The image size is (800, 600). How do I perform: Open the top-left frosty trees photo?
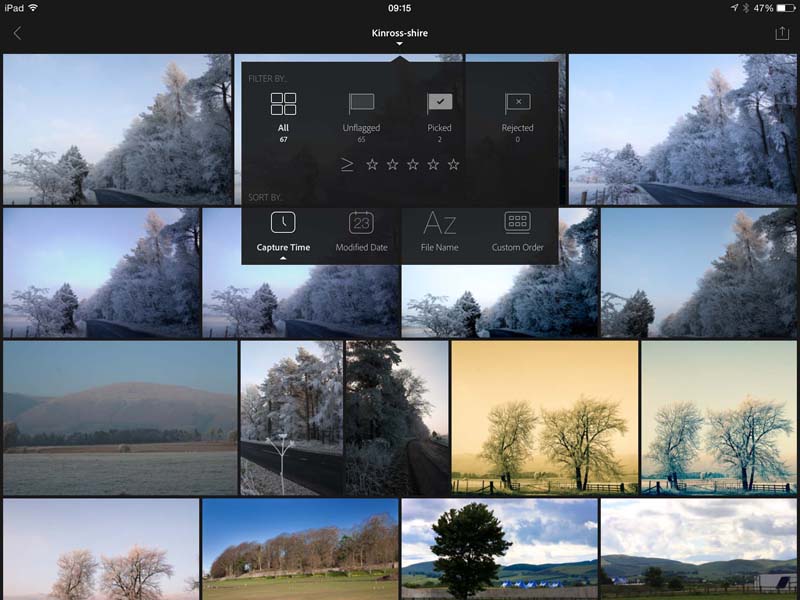coord(117,129)
